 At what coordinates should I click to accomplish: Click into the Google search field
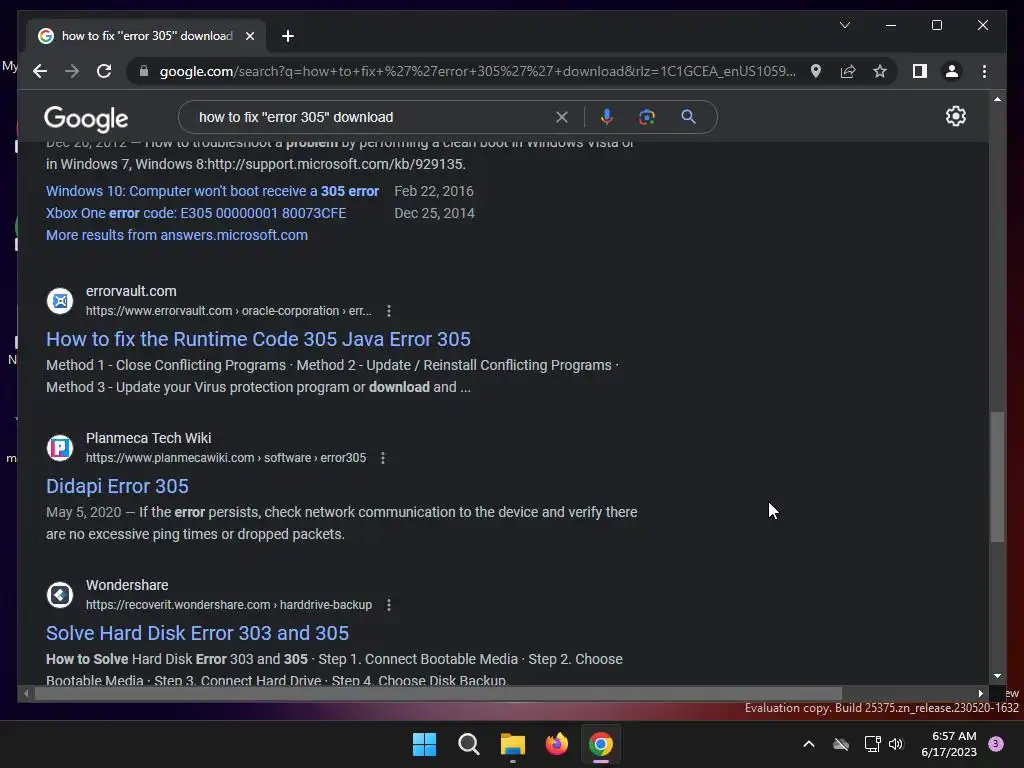(372, 118)
